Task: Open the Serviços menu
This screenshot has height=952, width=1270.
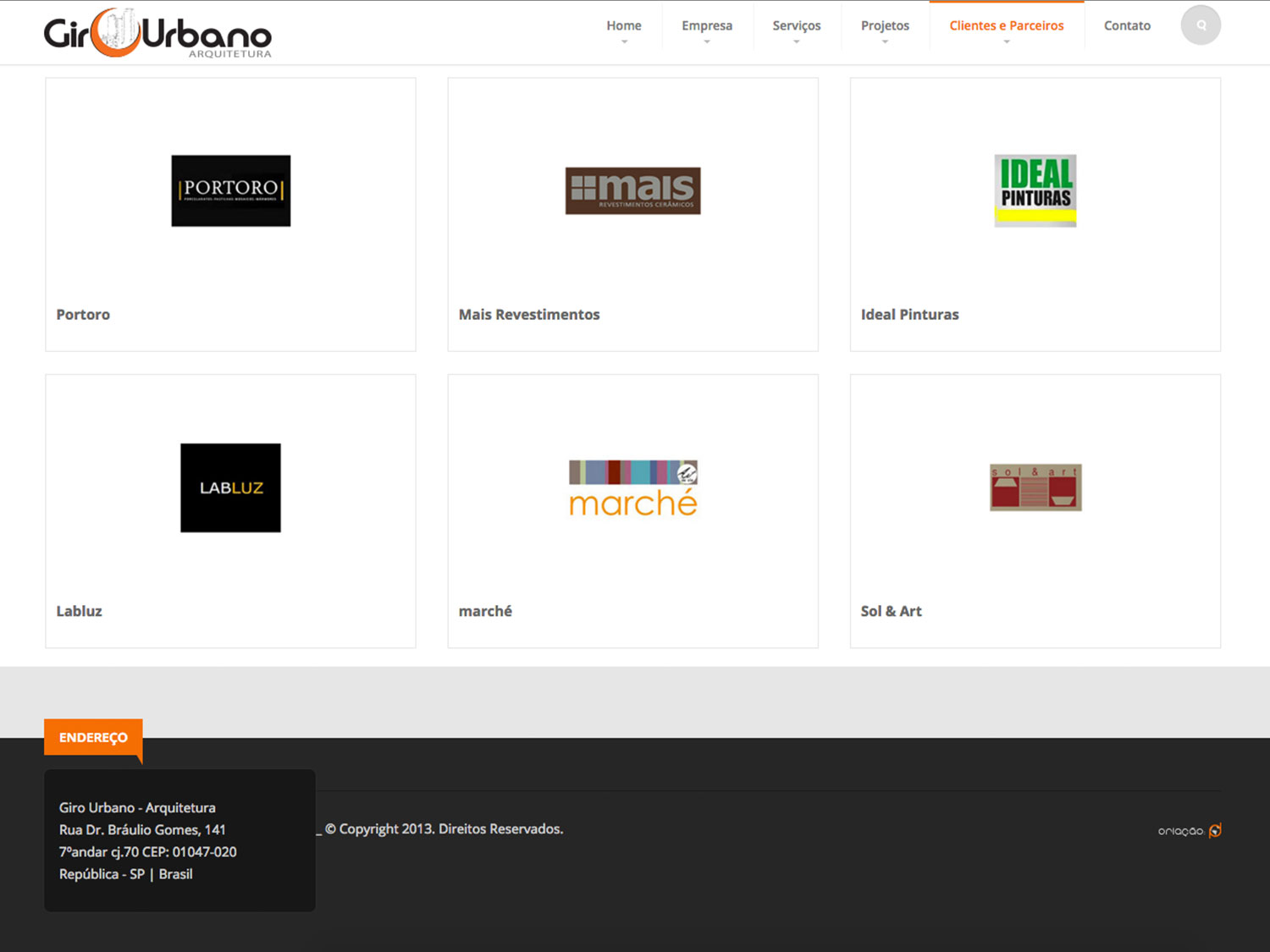Action: point(797,25)
